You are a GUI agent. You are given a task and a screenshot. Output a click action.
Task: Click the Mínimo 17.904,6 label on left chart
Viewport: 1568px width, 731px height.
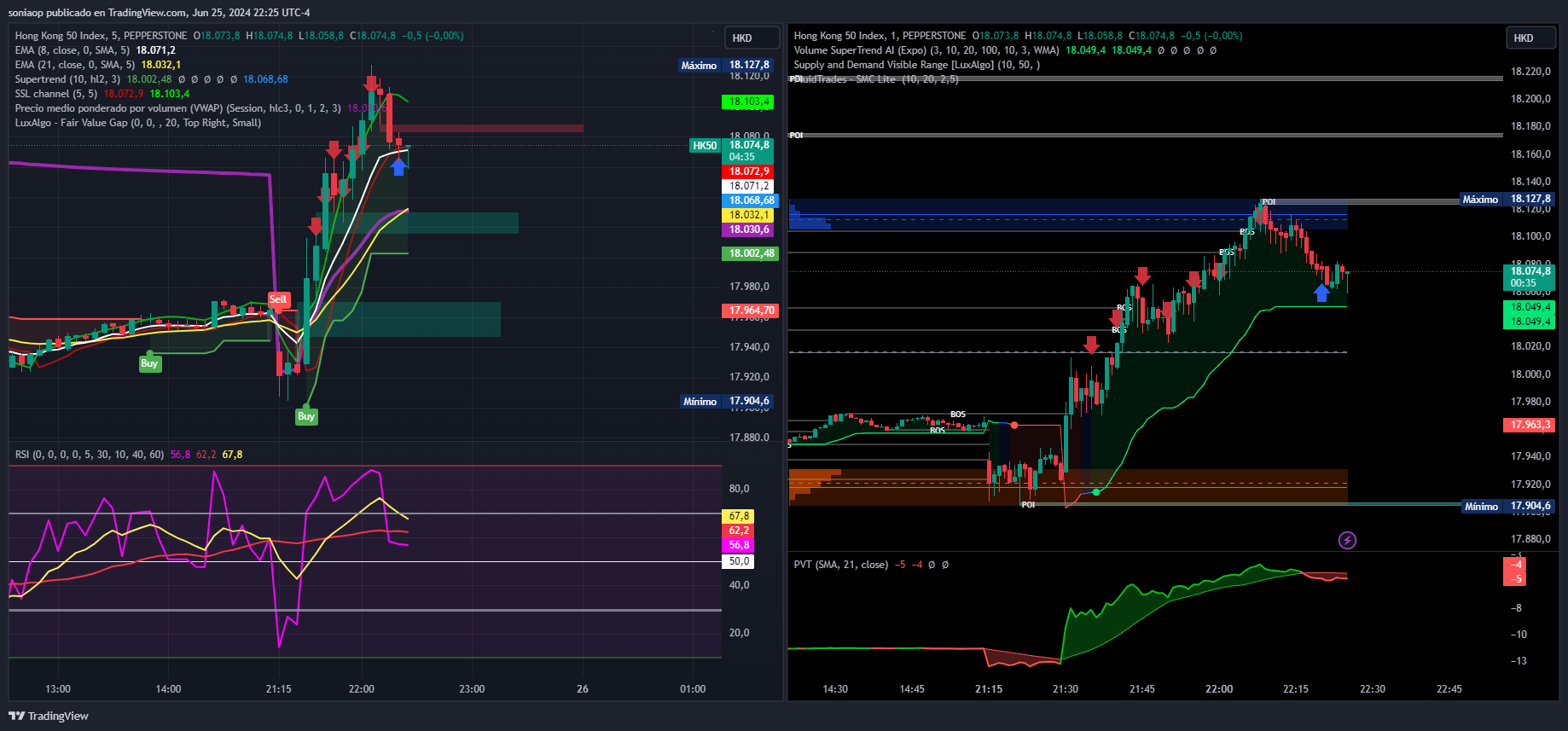coord(727,401)
